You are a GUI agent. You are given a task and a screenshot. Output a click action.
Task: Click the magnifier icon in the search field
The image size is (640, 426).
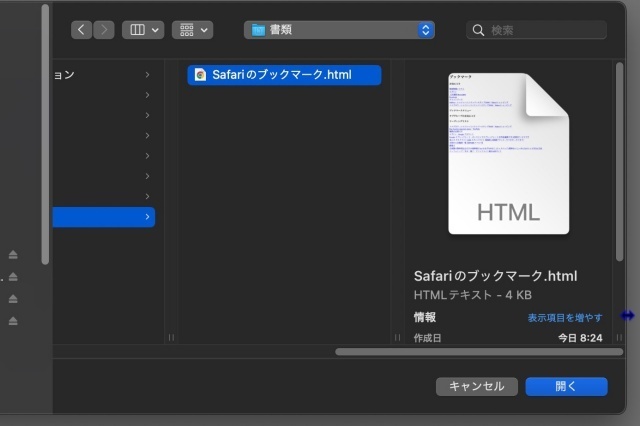tap(478, 30)
